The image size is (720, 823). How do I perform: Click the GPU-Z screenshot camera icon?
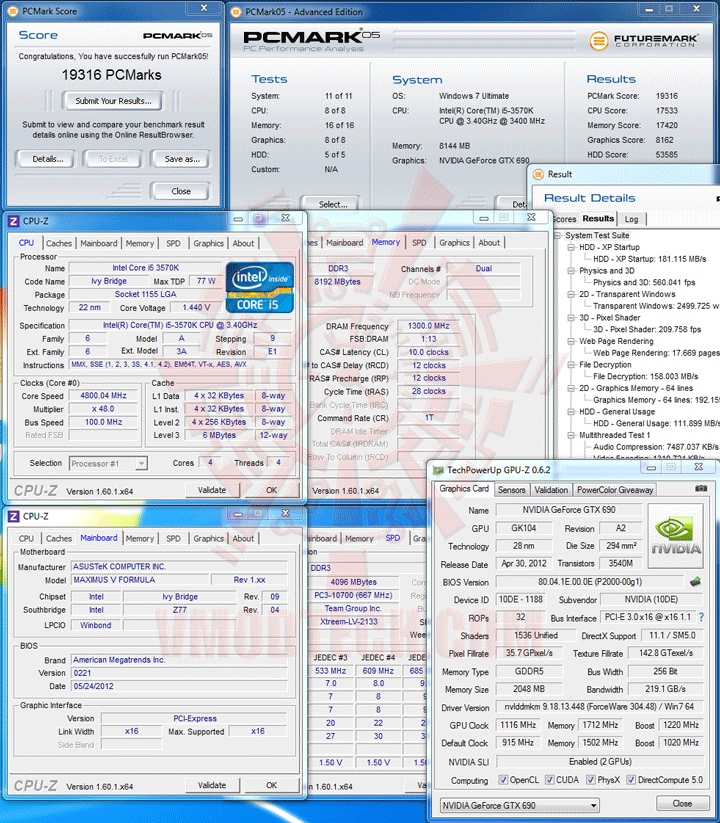pyautogui.click(x=701, y=488)
